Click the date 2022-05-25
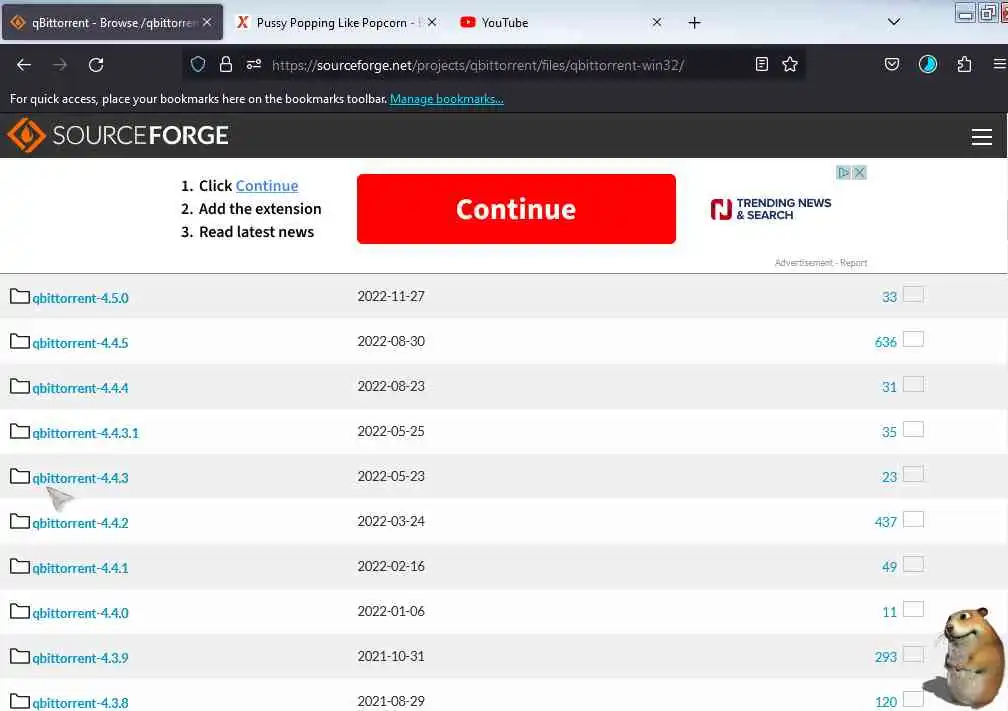 (391, 431)
